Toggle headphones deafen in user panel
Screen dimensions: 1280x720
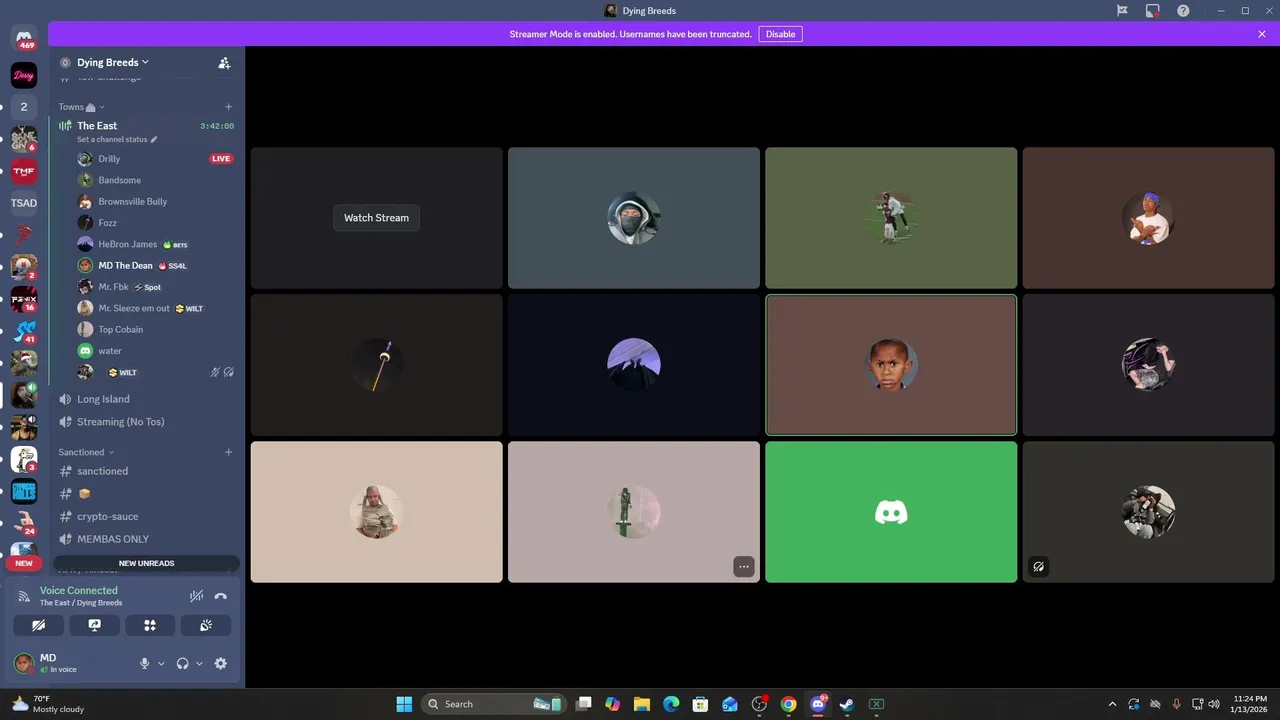click(x=182, y=663)
